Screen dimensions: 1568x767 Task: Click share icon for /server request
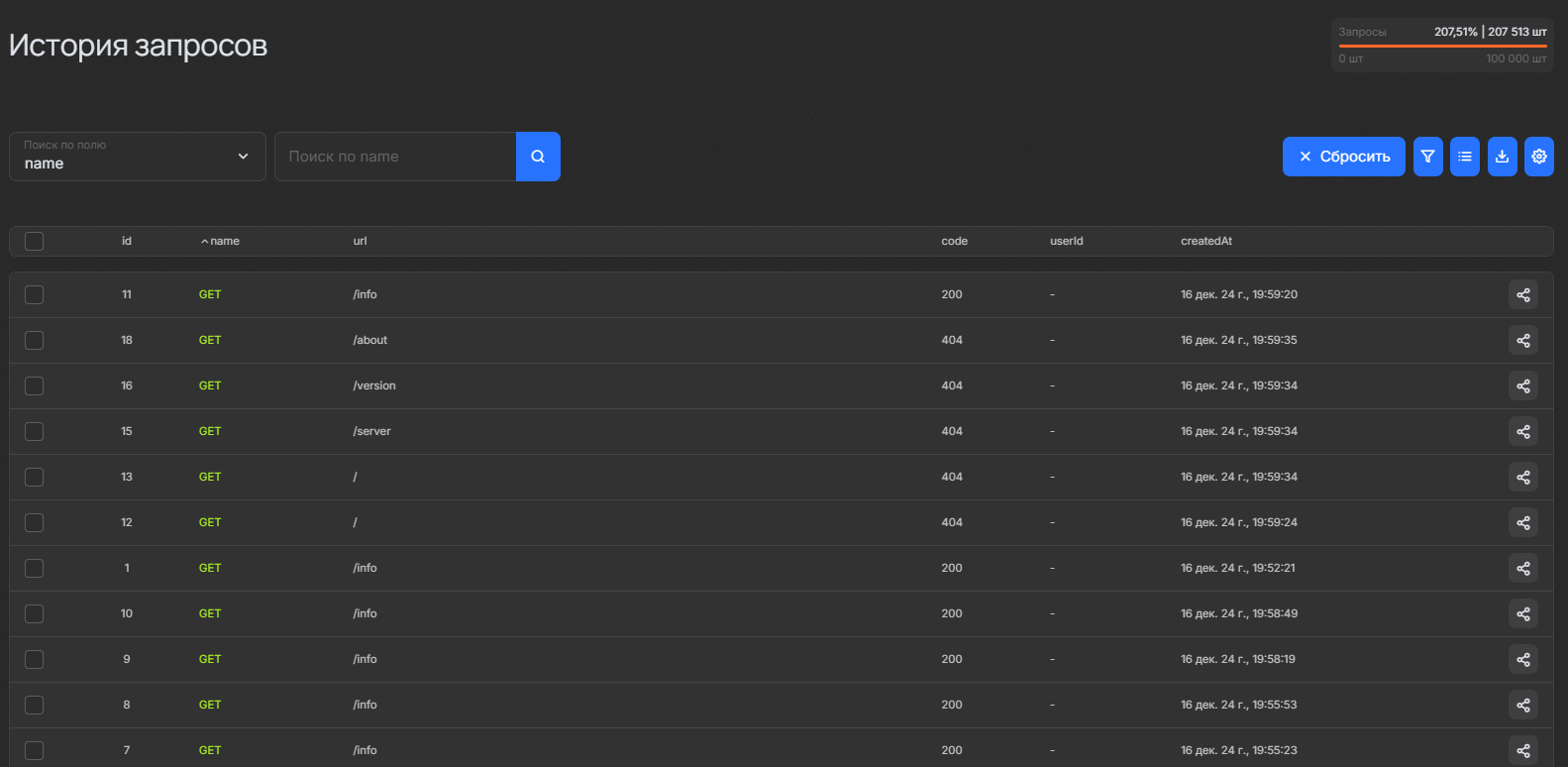tap(1522, 432)
